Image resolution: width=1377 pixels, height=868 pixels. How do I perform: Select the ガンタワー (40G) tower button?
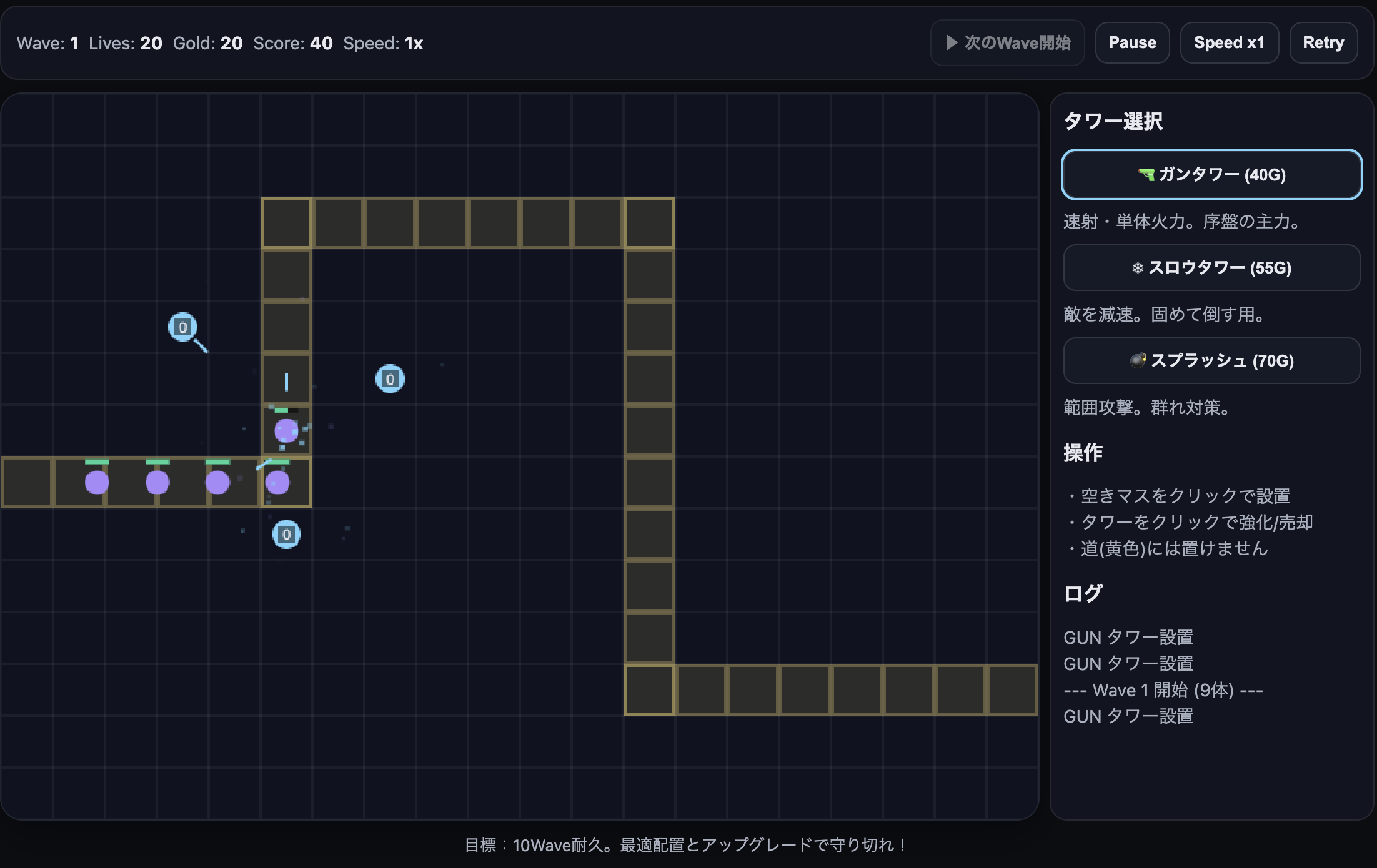coord(1211,174)
